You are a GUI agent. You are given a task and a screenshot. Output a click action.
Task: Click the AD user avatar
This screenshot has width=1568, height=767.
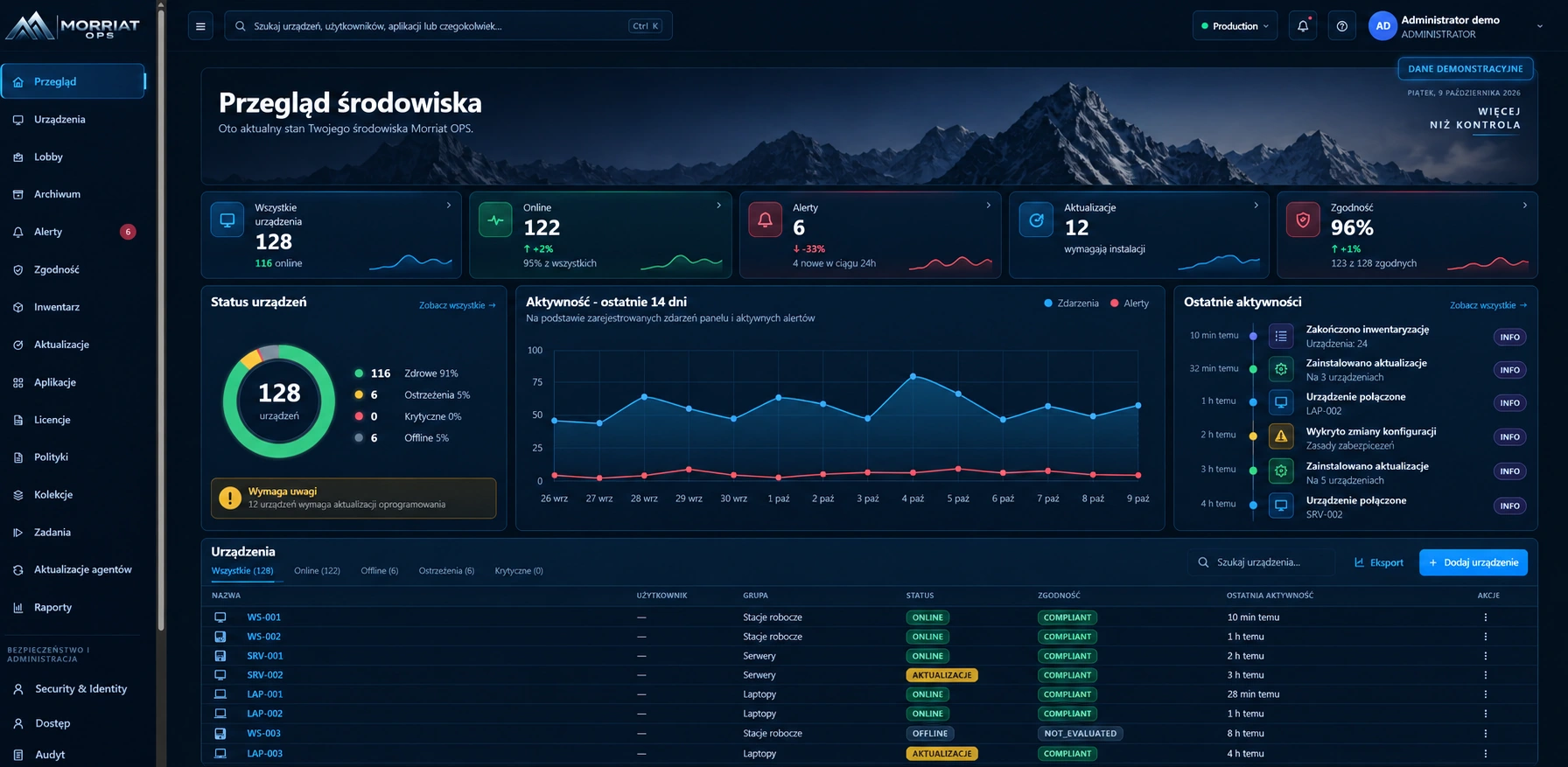click(1382, 26)
